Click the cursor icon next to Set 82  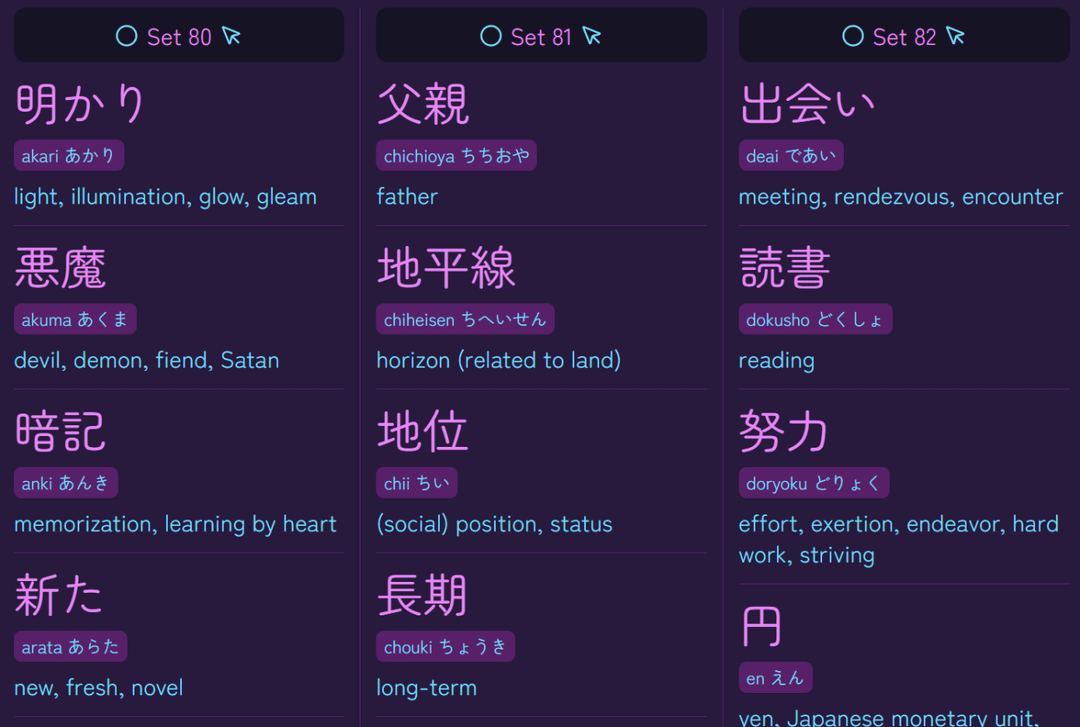tap(955, 36)
